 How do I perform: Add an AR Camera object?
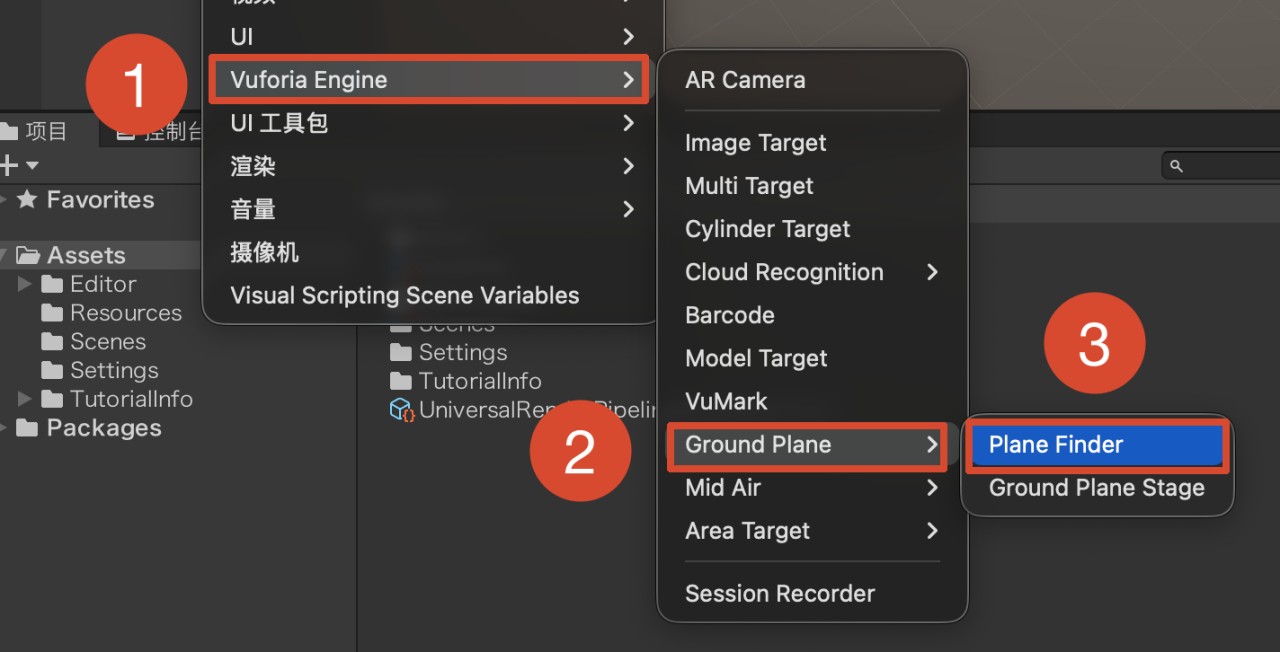[745, 80]
